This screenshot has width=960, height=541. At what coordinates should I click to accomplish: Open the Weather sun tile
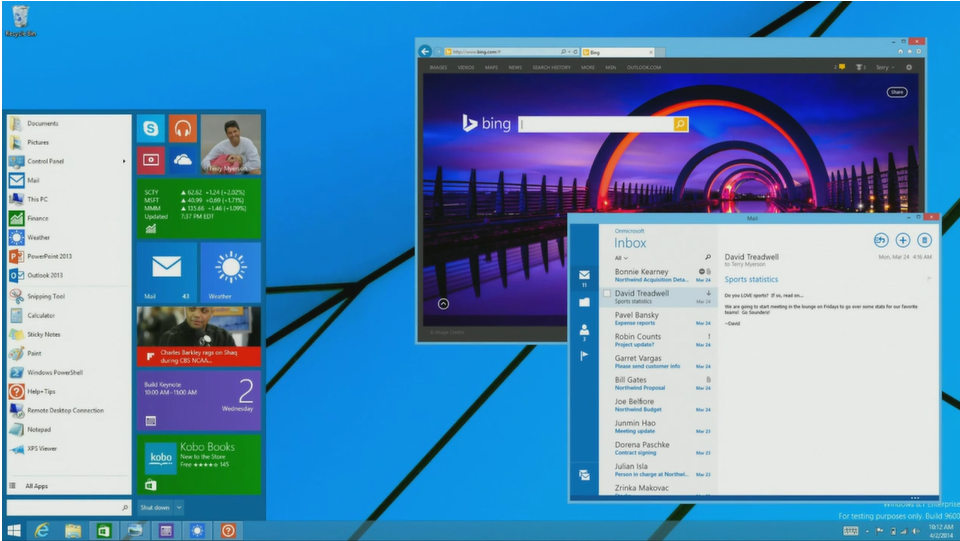coord(231,272)
